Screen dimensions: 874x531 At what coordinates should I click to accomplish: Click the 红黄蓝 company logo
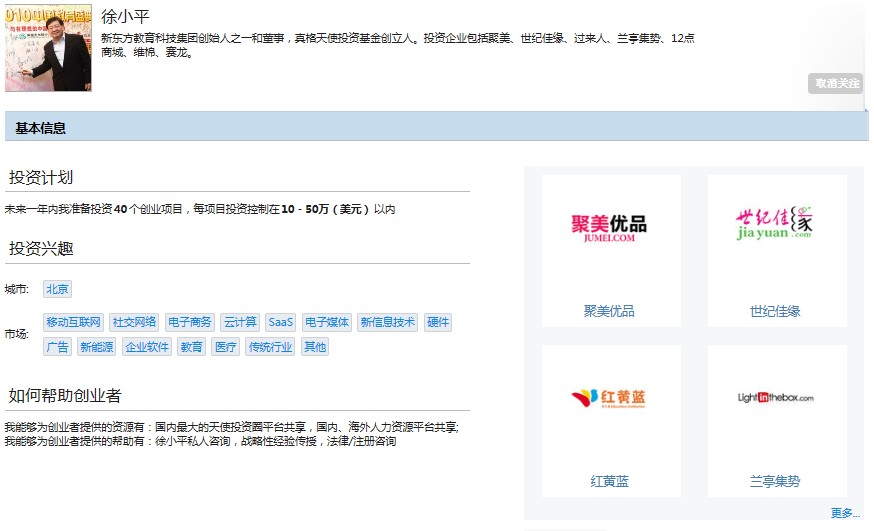pos(609,398)
